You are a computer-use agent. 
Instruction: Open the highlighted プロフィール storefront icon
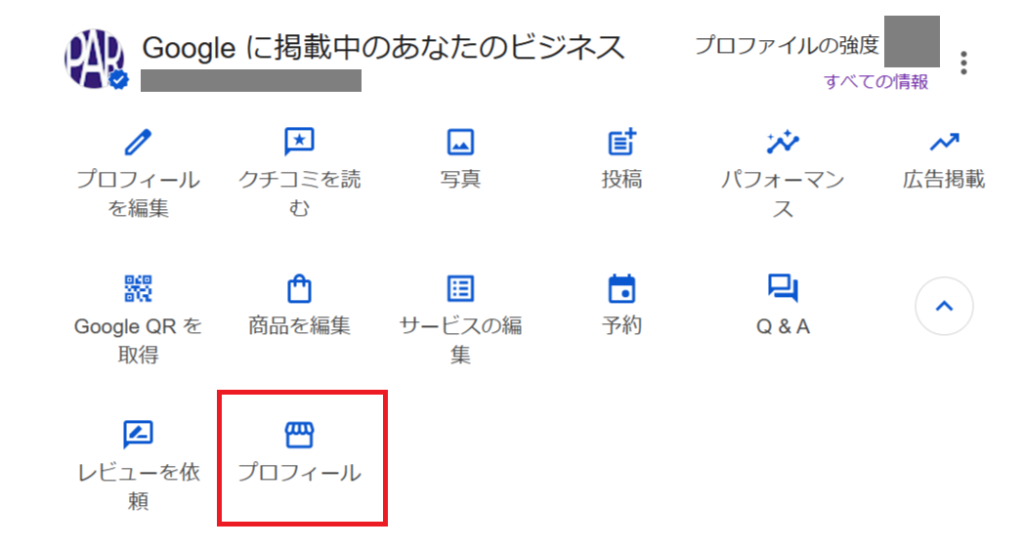tap(299, 435)
